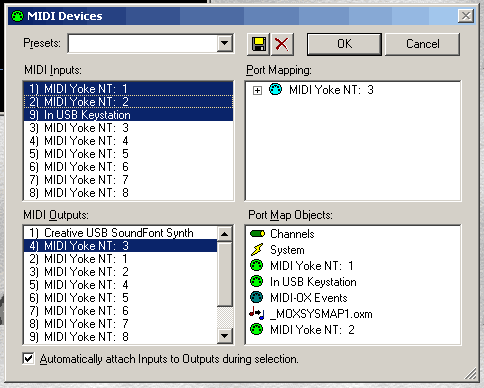Image resolution: width=484 pixels, height=388 pixels.
Task: Select output '7) MIDI Yoke NT: 6'
Action: [x=121, y=311]
